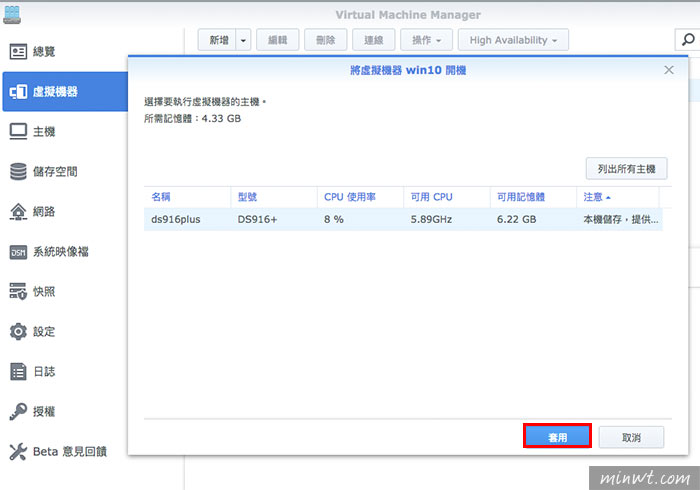Select the 虛擬機器 virtual machine icon
The width and height of the screenshot is (700, 490).
[18, 92]
